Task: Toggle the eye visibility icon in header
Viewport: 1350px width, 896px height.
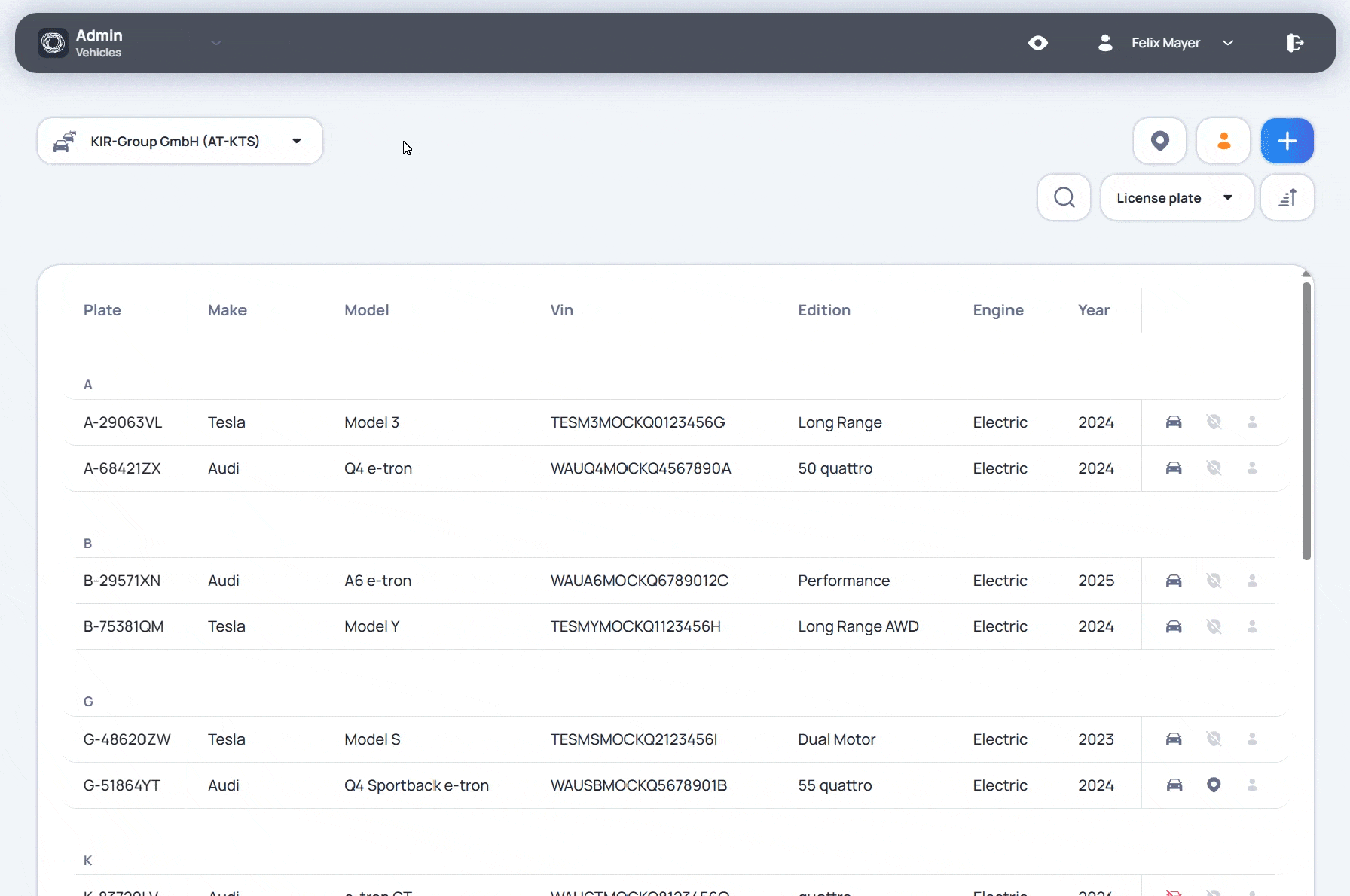Action: click(1038, 43)
